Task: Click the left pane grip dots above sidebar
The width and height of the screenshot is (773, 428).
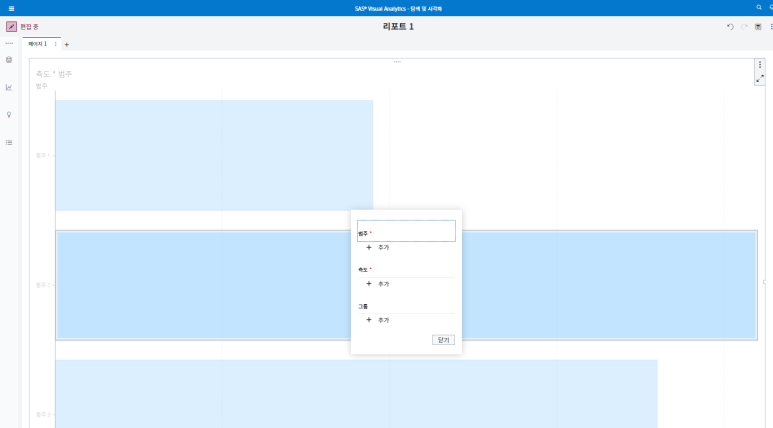Action: coord(9,43)
